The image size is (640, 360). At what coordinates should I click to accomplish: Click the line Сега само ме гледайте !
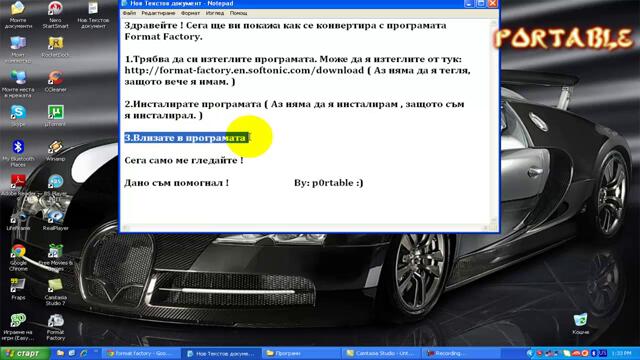click(x=184, y=160)
